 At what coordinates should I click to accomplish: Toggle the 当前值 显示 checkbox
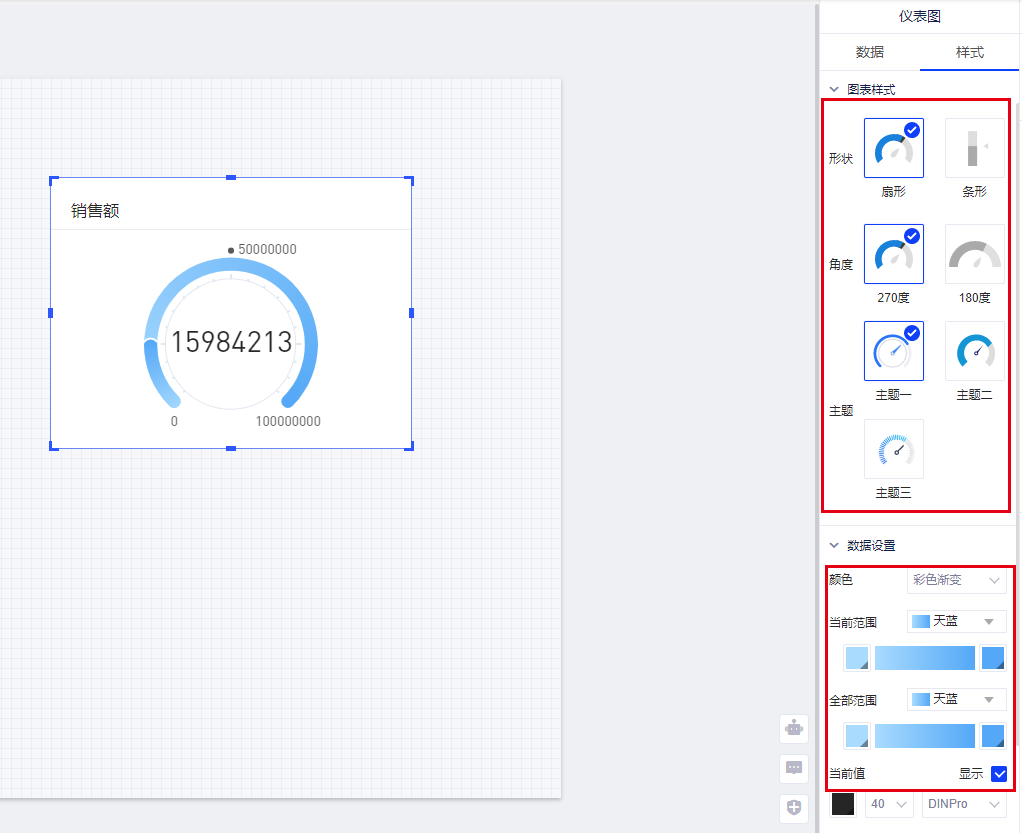(x=998, y=773)
